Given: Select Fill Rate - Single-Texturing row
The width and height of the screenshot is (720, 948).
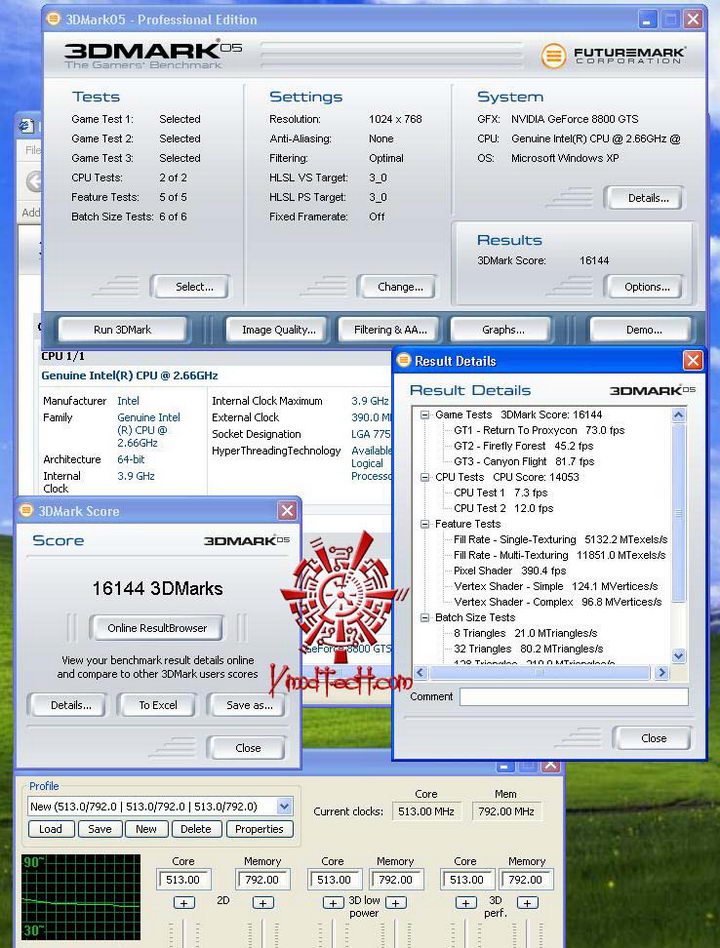Looking at the screenshot, I should 560,539.
